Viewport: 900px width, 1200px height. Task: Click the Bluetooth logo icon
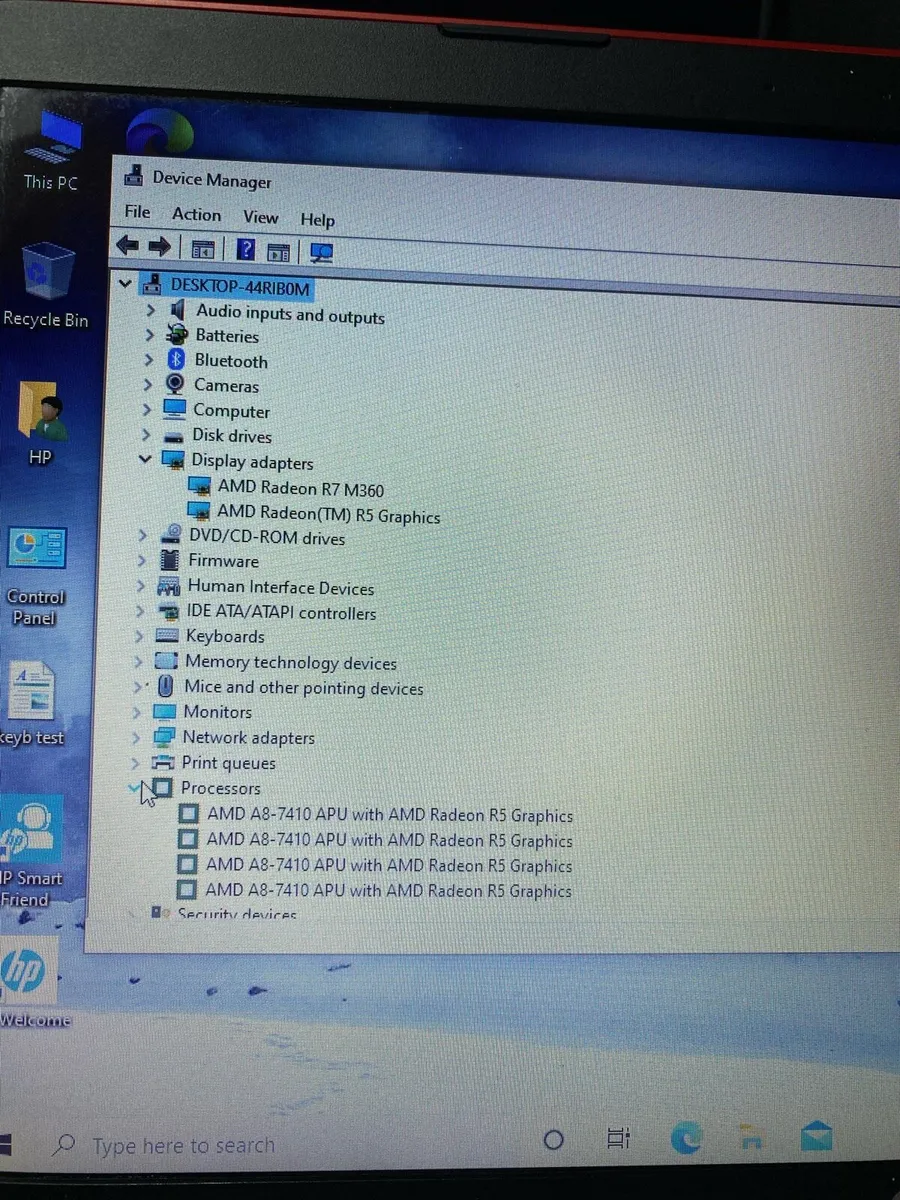pyautogui.click(x=176, y=359)
